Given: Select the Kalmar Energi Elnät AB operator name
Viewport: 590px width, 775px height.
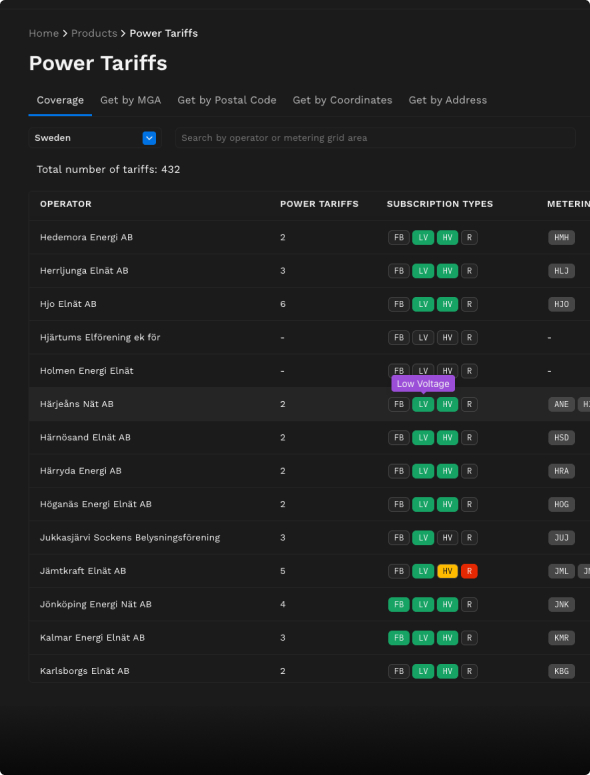Looking at the screenshot, I should (92, 638).
